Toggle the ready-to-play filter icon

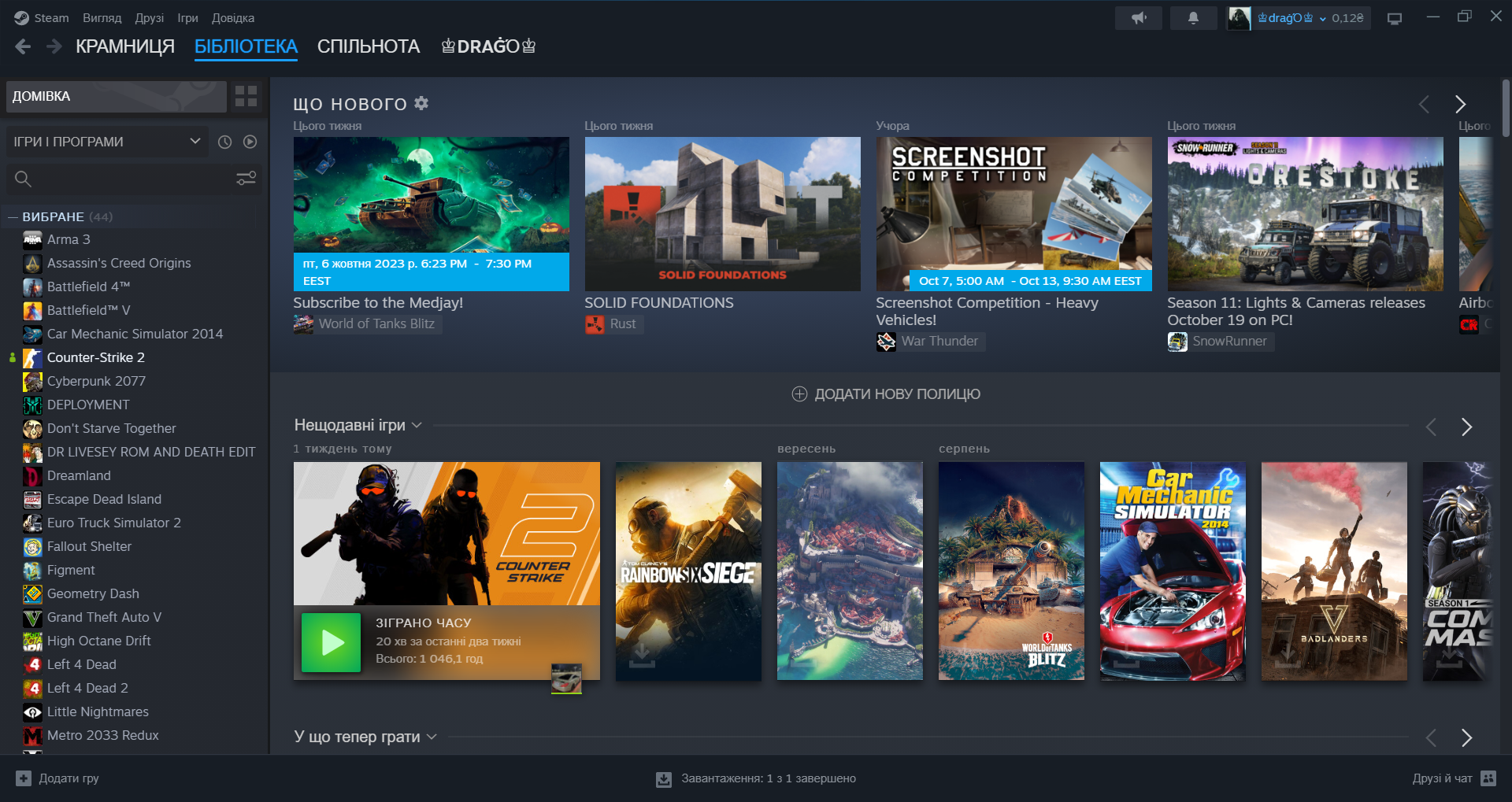250,142
